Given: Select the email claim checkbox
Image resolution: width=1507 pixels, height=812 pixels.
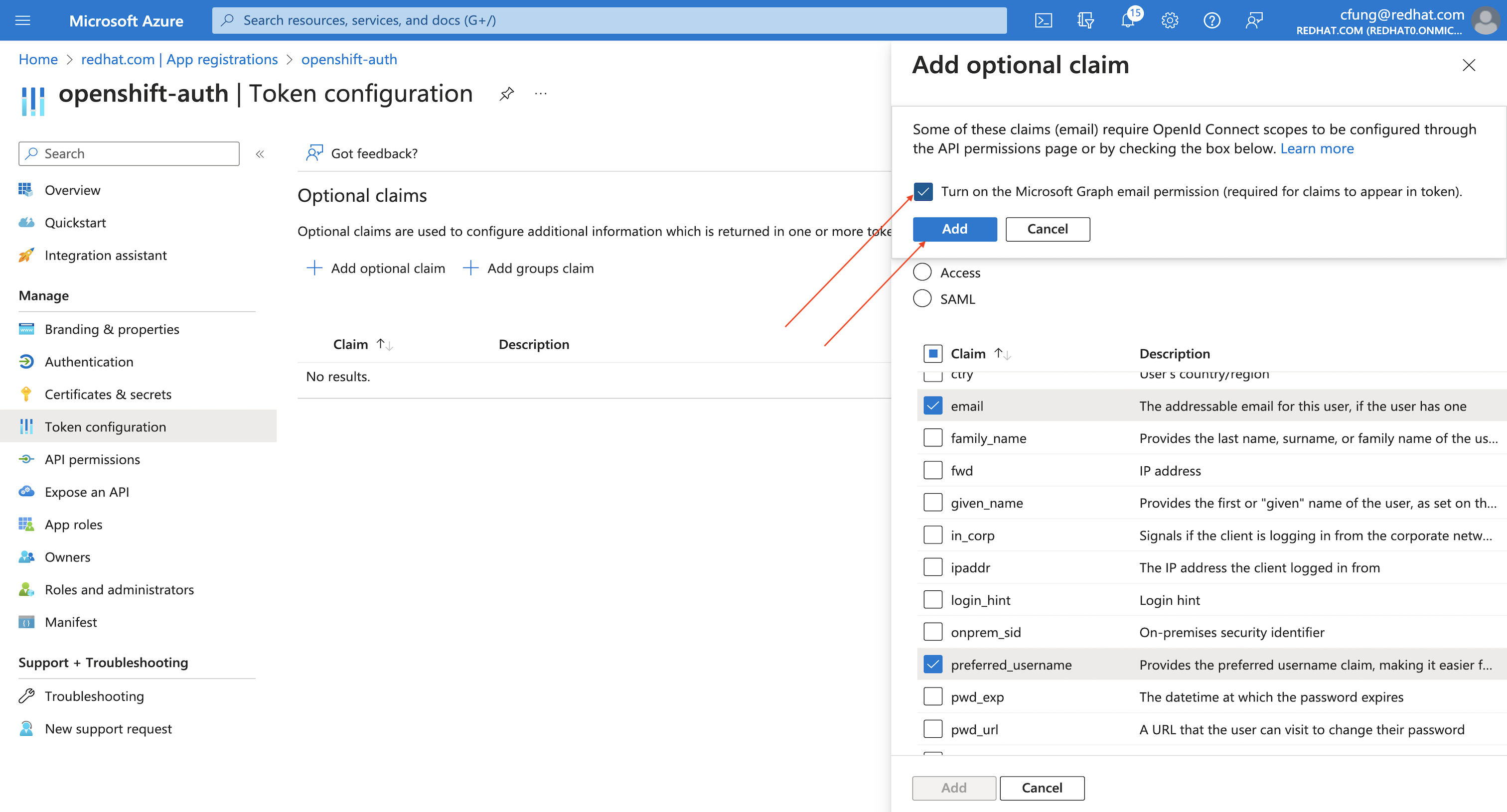Looking at the screenshot, I should coord(931,405).
